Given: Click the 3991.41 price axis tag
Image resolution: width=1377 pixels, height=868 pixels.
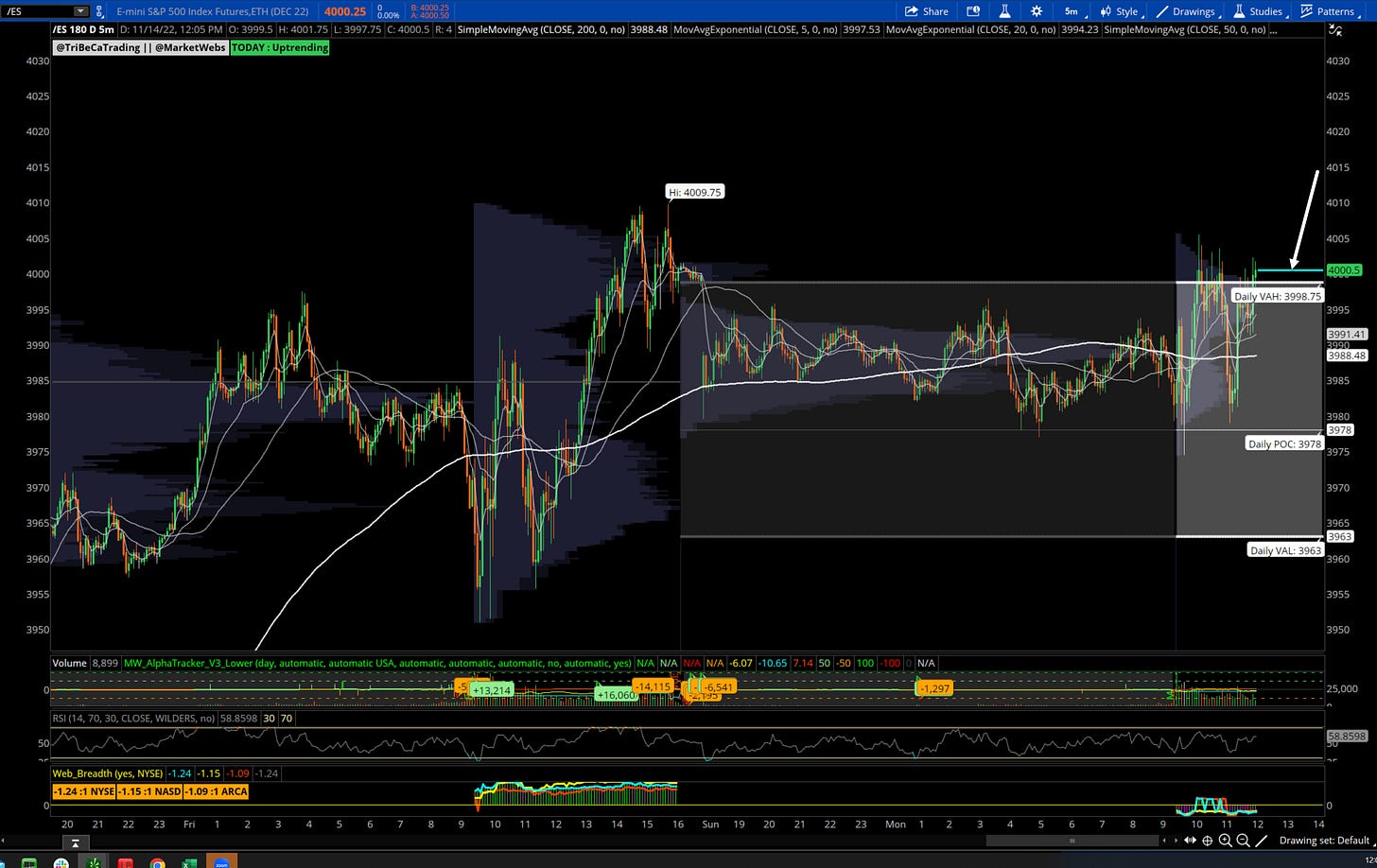Looking at the screenshot, I should coord(1347,334).
